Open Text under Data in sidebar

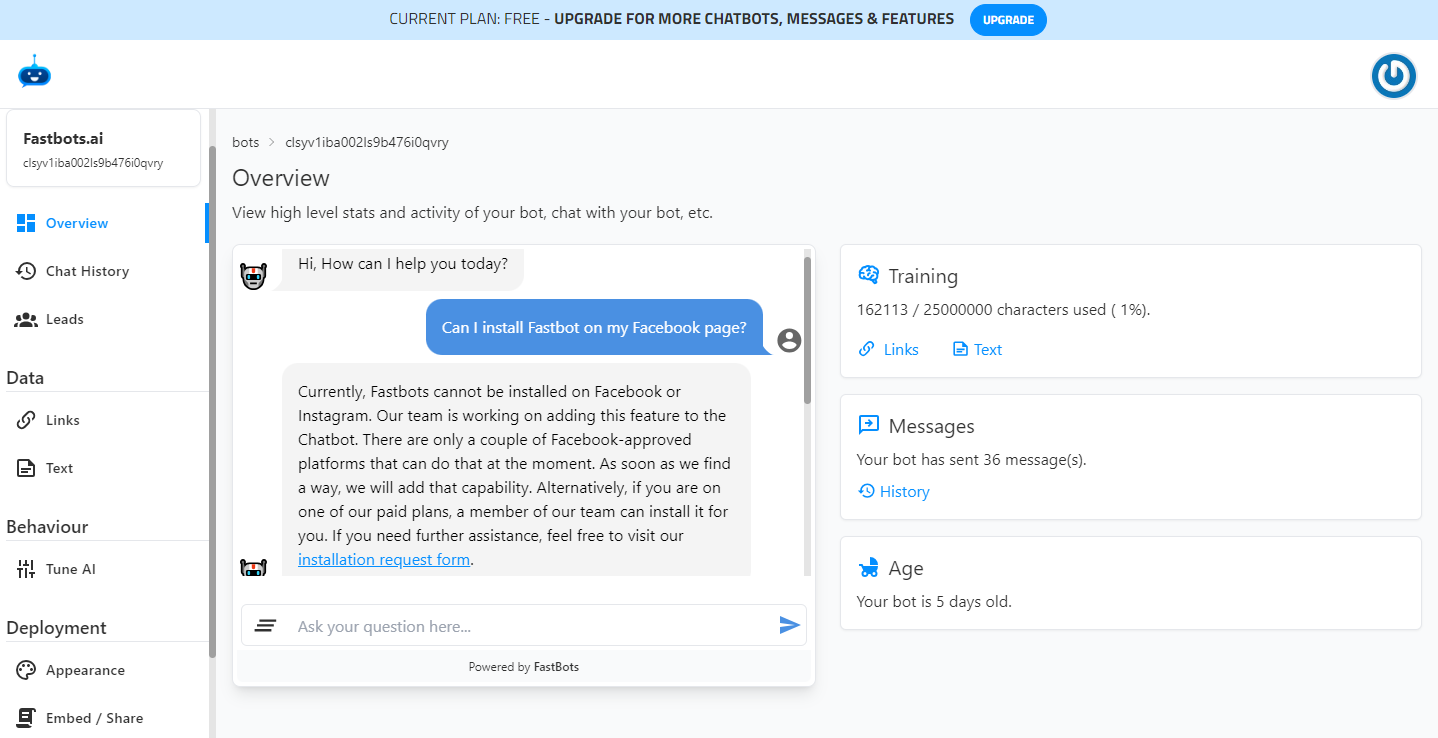coord(104,468)
